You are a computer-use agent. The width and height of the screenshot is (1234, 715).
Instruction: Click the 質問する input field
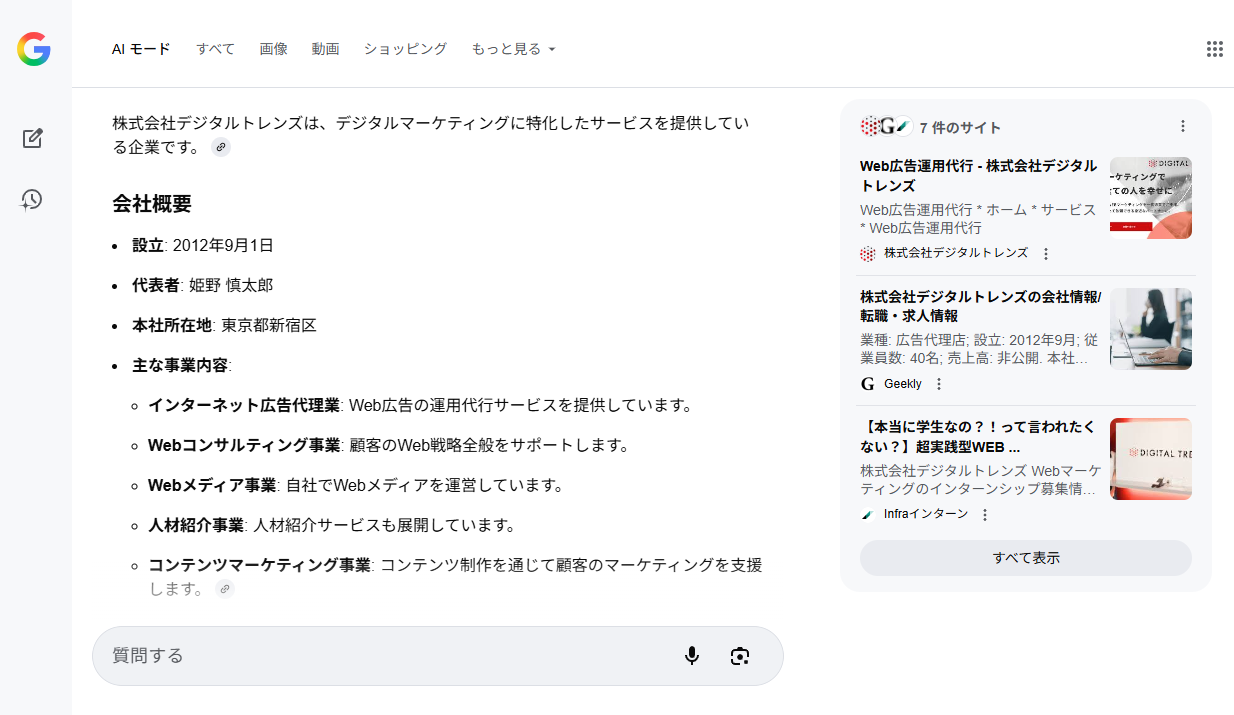tap(380, 656)
